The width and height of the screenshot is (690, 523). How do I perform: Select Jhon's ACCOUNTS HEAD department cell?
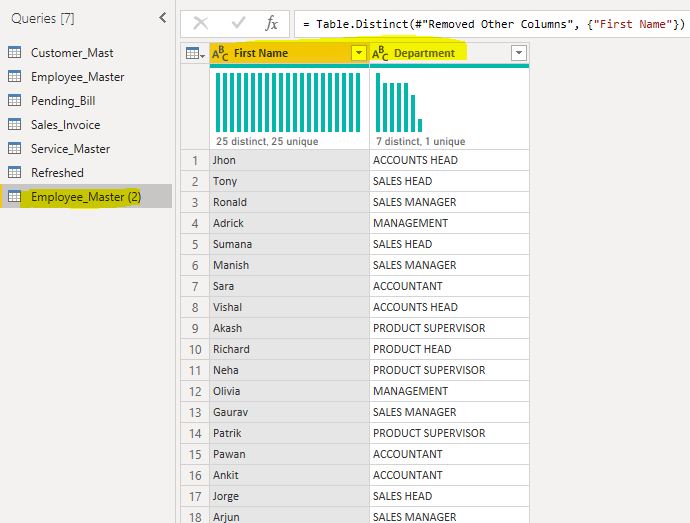tap(449, 160)
